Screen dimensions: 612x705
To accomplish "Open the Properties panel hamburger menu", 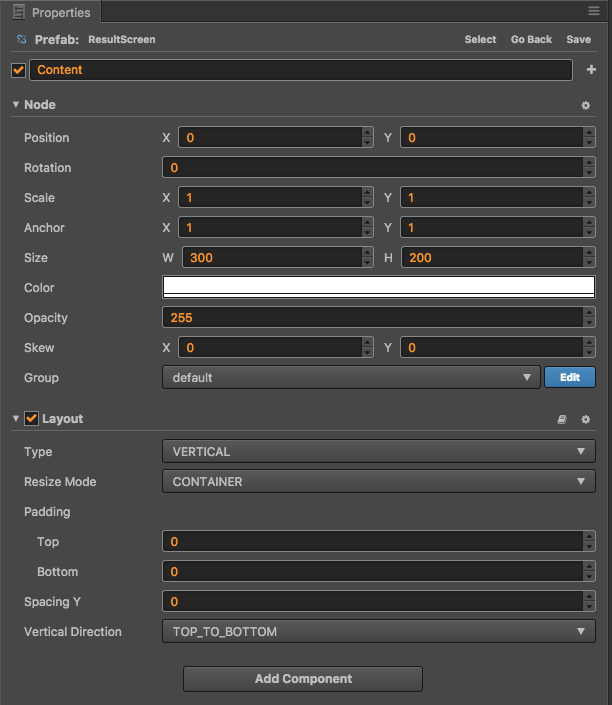I will 594,11.
